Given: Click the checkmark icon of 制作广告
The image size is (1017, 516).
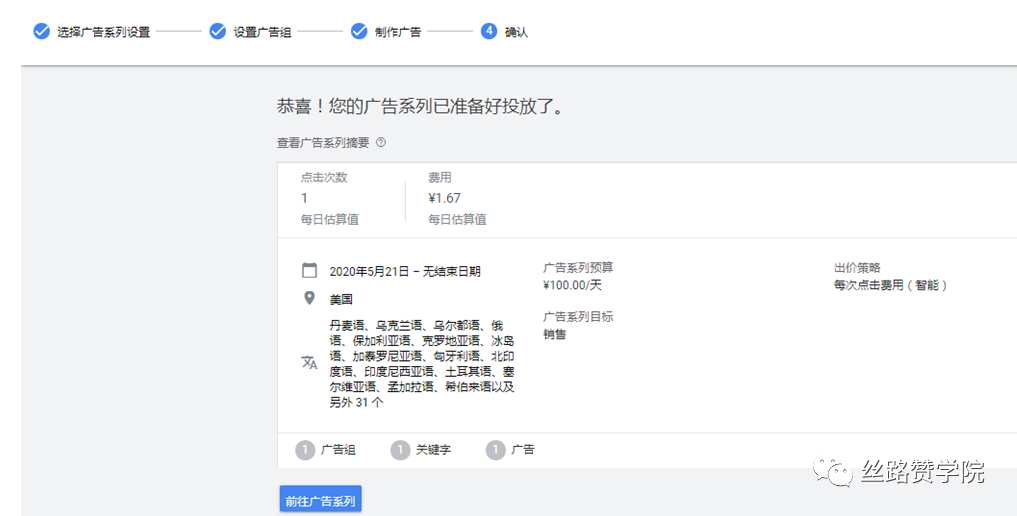Looking at the screenshot, I should pos(359,31).
